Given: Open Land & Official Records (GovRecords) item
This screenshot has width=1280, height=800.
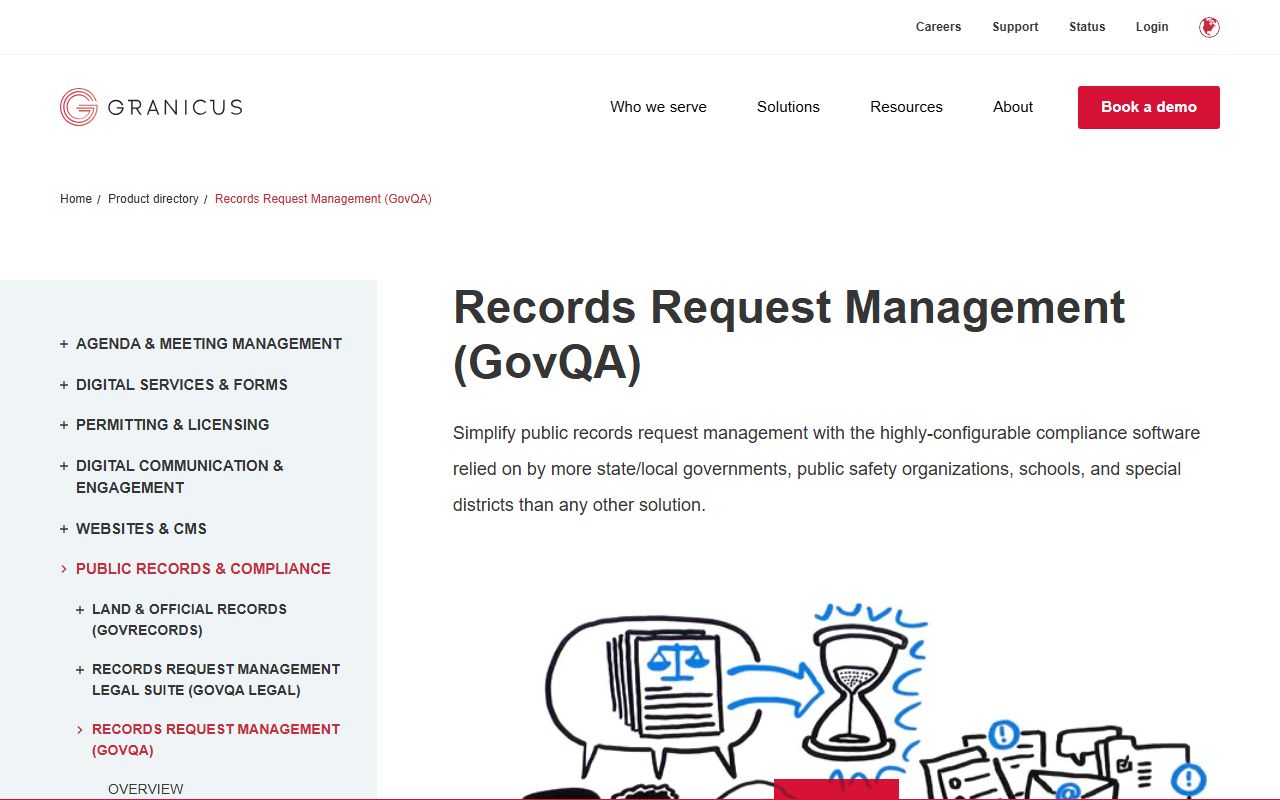Looking at the screenshot, I should click(189, 620).
